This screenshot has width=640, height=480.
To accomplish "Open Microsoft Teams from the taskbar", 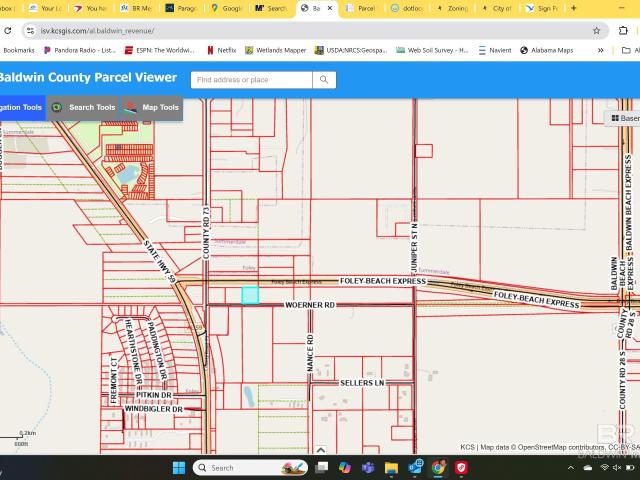I will click(x=367, y=467).
